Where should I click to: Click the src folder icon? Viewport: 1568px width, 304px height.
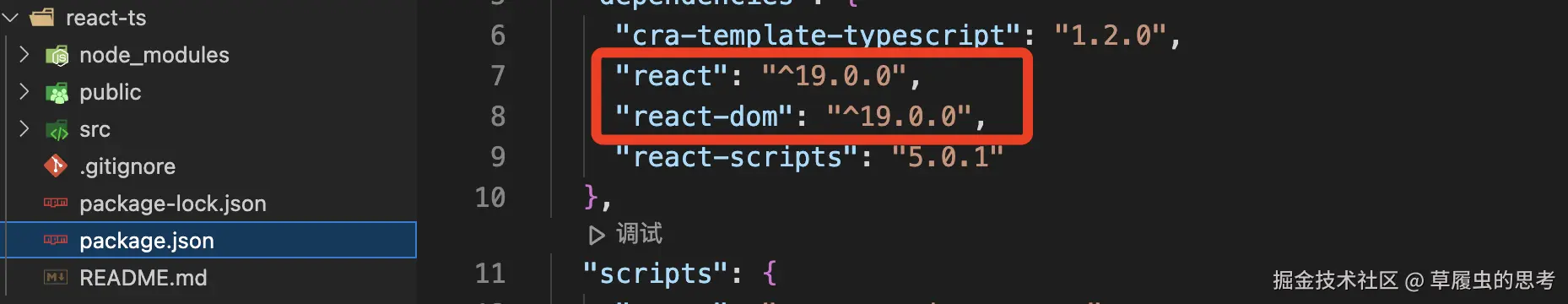pyautogui.click(x=57, y=130)
